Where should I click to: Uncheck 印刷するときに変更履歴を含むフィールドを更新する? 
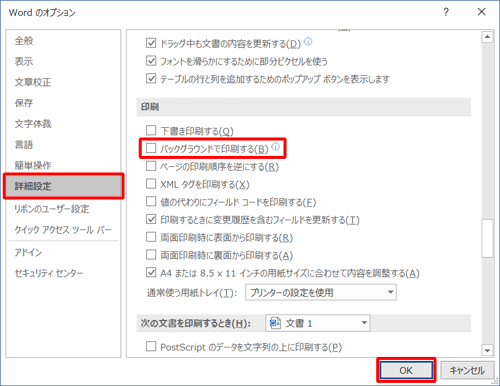click(x=151, y=219)
